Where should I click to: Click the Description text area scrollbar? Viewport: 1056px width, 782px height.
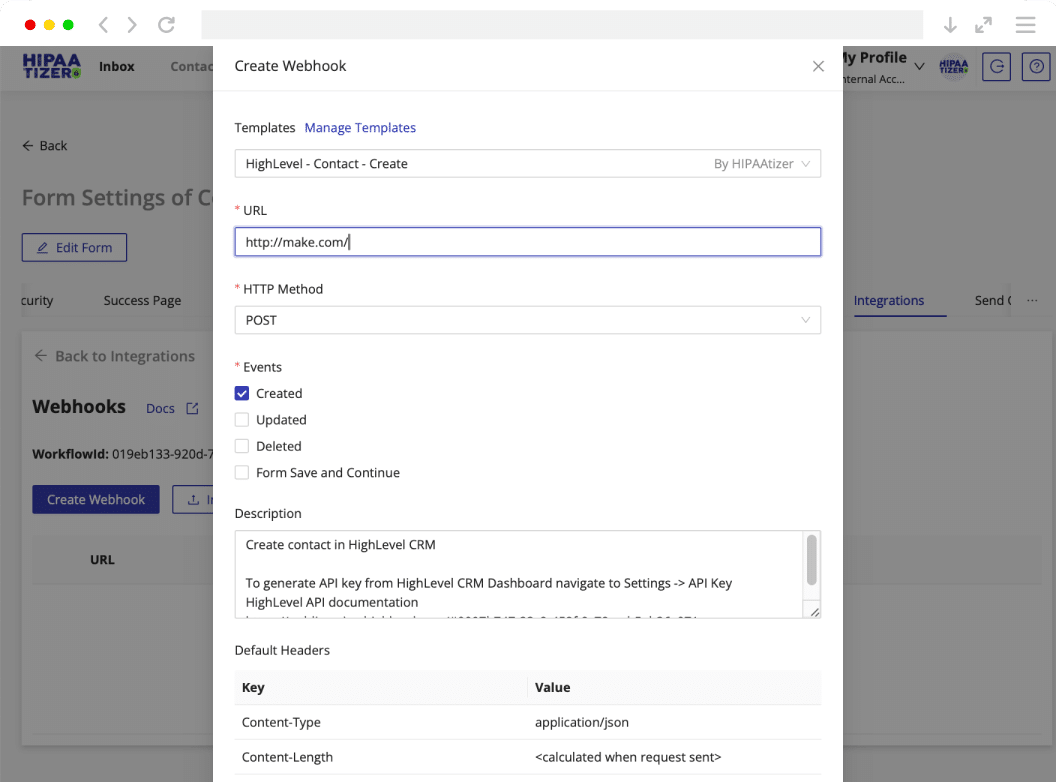pyautogui.click(x=812, y=560)
